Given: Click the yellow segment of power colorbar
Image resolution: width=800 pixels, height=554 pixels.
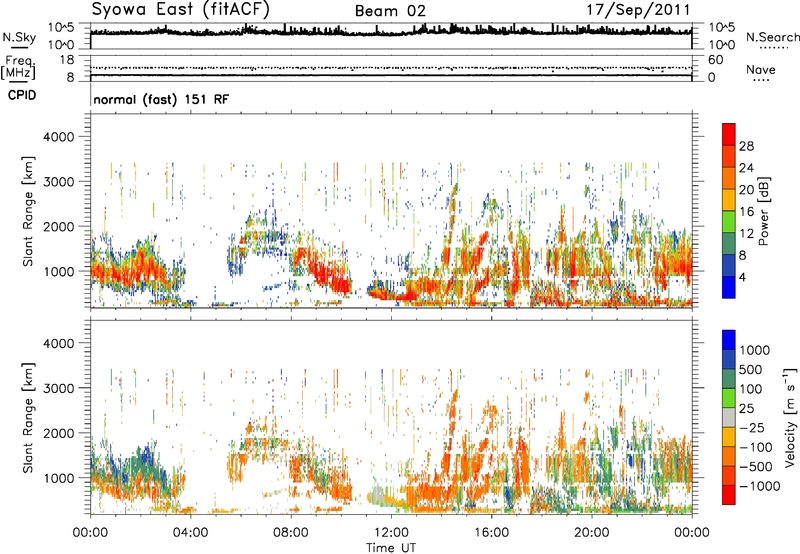Looking at the screenshot, I should [x=729, y=200].
